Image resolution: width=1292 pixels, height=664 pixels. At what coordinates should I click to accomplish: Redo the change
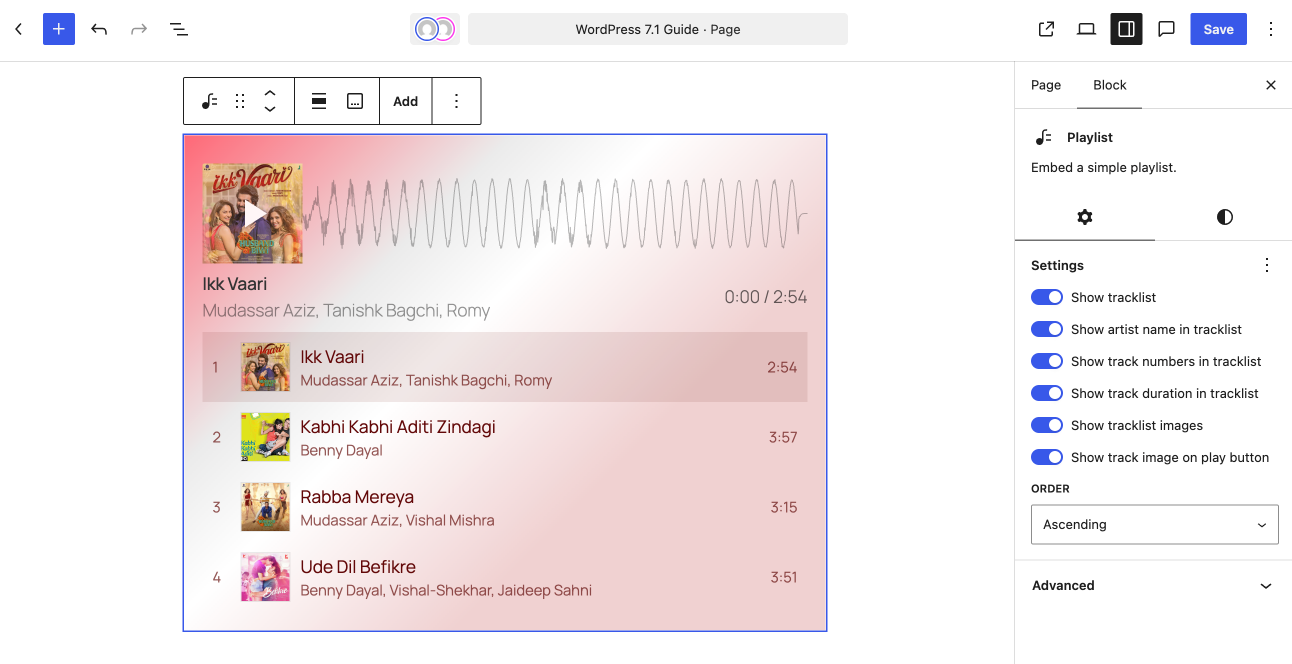pos(139,29)
